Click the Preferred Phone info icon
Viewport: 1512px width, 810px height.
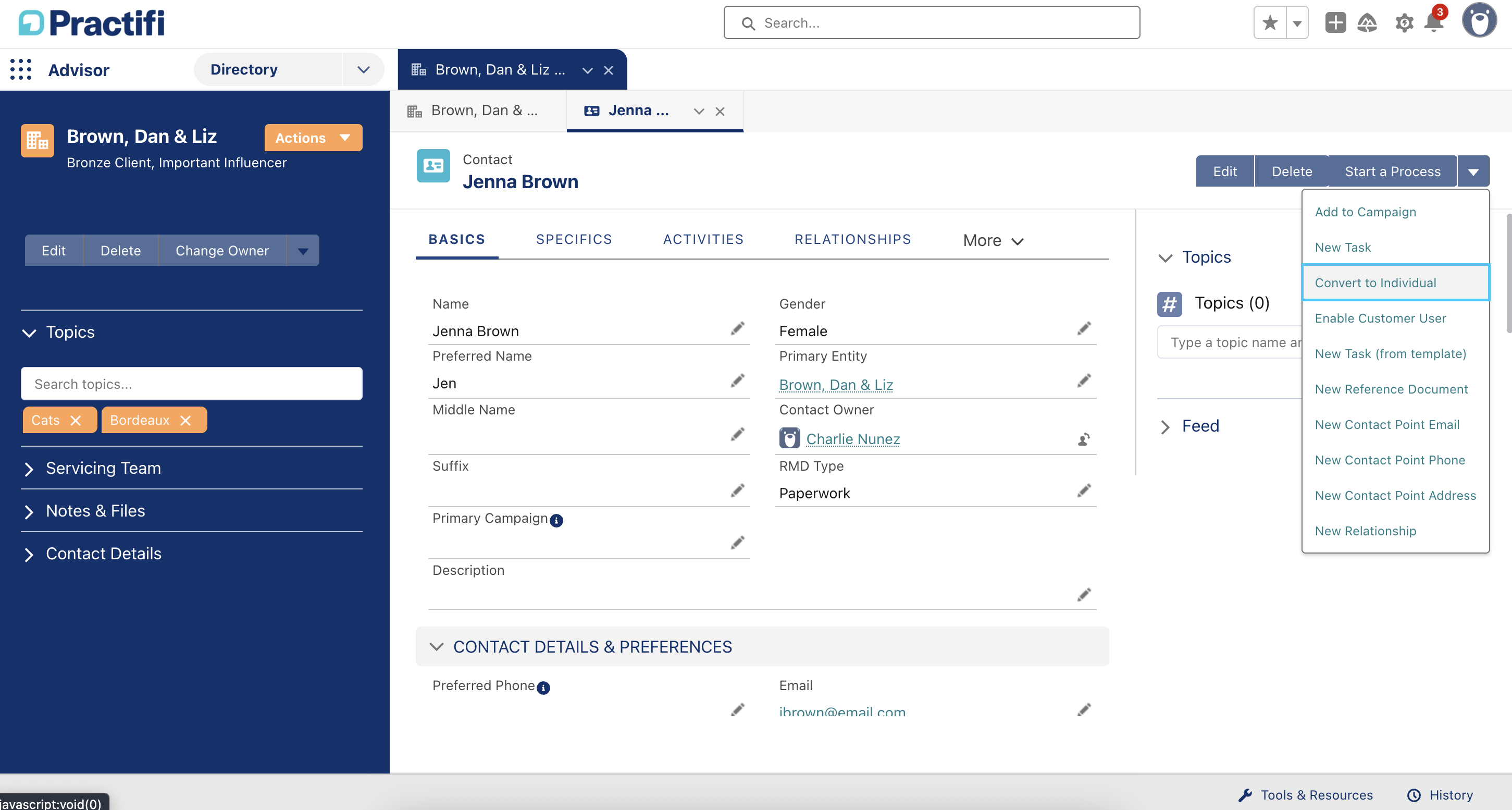543,688
